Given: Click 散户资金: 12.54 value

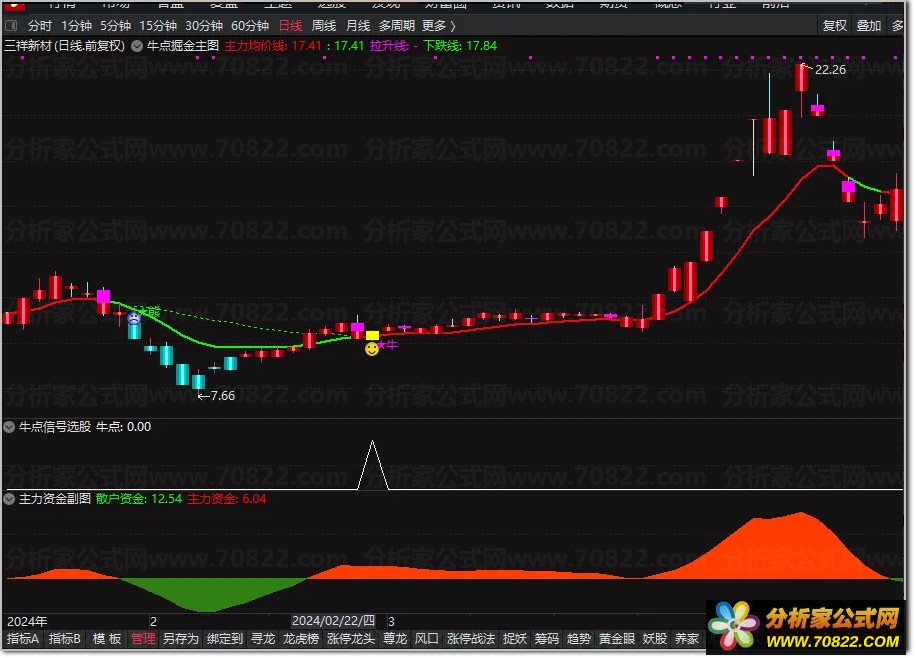Looking at the screenshot, I should (139, 499).
